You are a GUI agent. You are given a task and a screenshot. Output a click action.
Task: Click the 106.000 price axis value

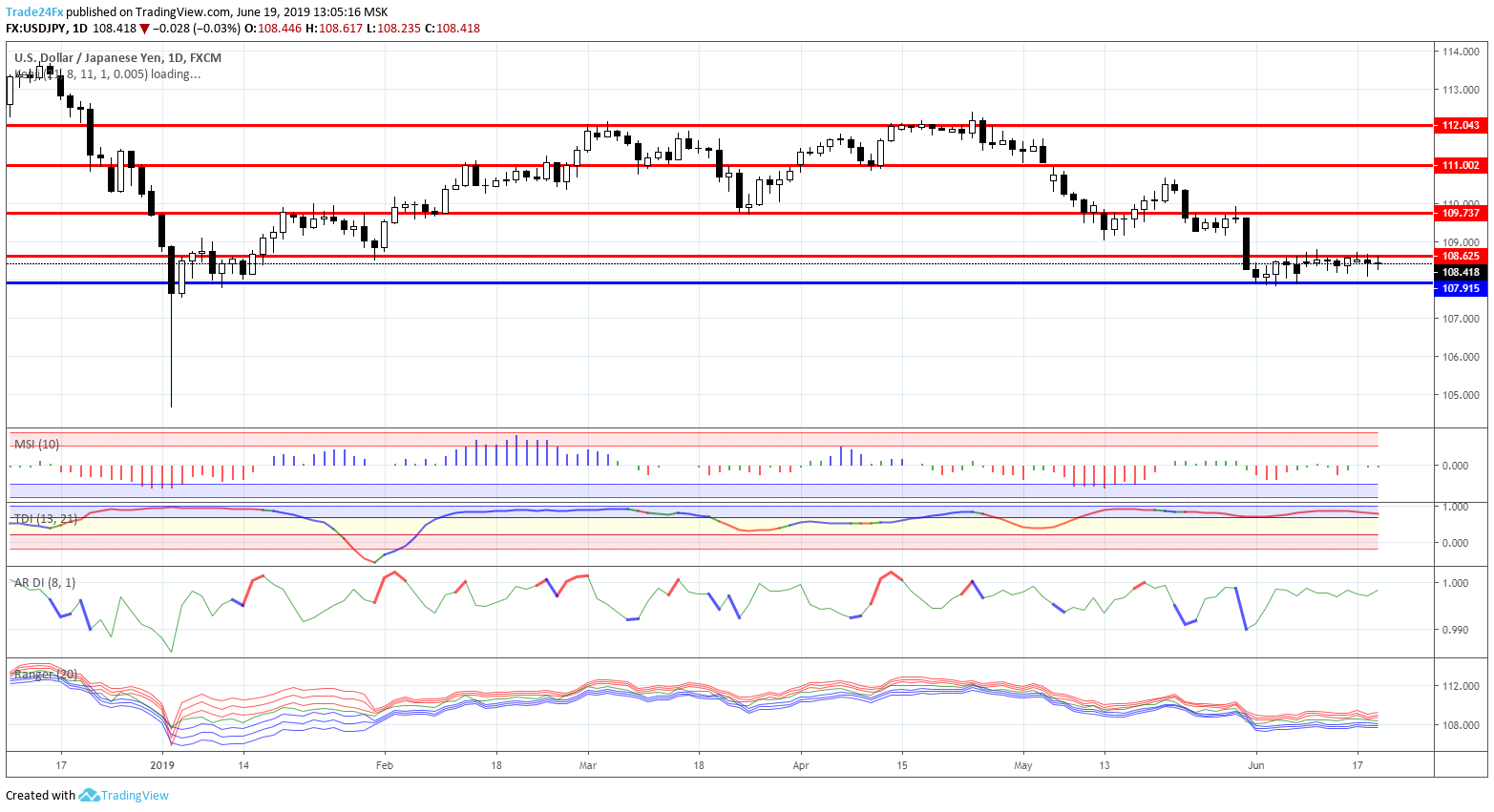point(1461,357)
